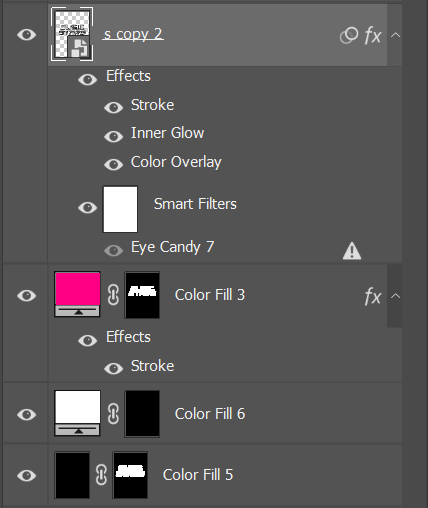Select the Smart Filters mask thumbnail
428x508 pixels.
[x=120, y=209]
